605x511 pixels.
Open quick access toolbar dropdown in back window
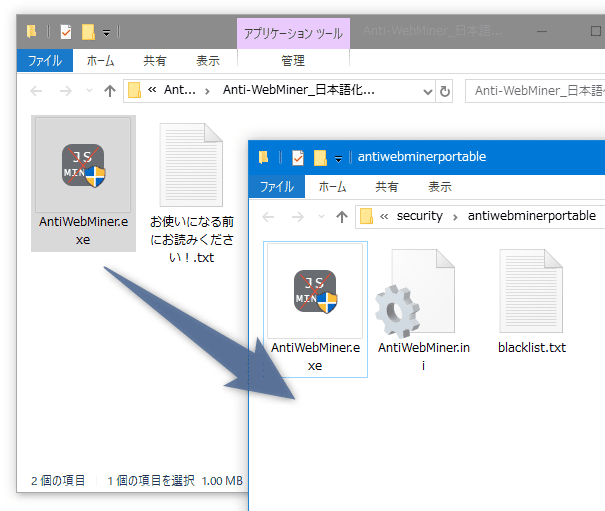106,33
